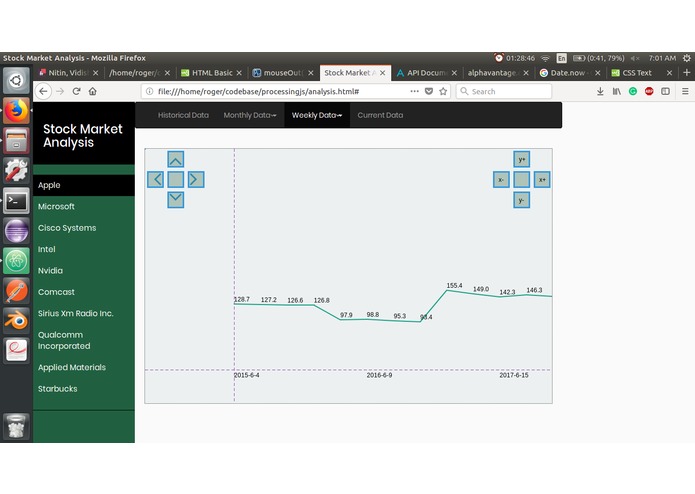695x494 pixels.
Task: Increase the y scale with the y+ button
Action: click(522, 159)
